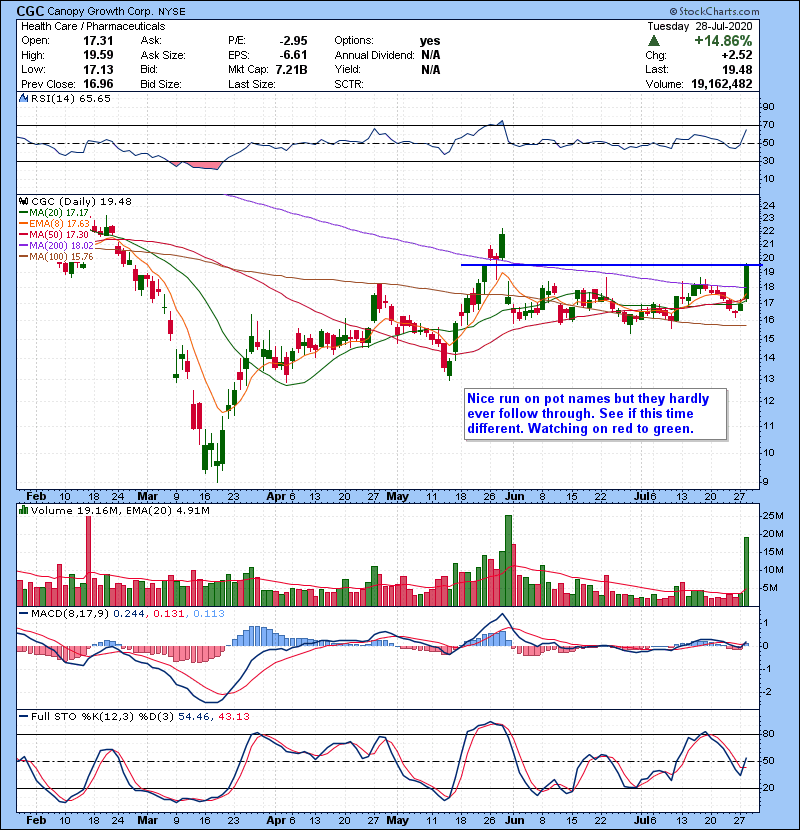Select the Prev Close value 16.96
Viewport: 800px width, 830px height.
click(x=98, y=84)
